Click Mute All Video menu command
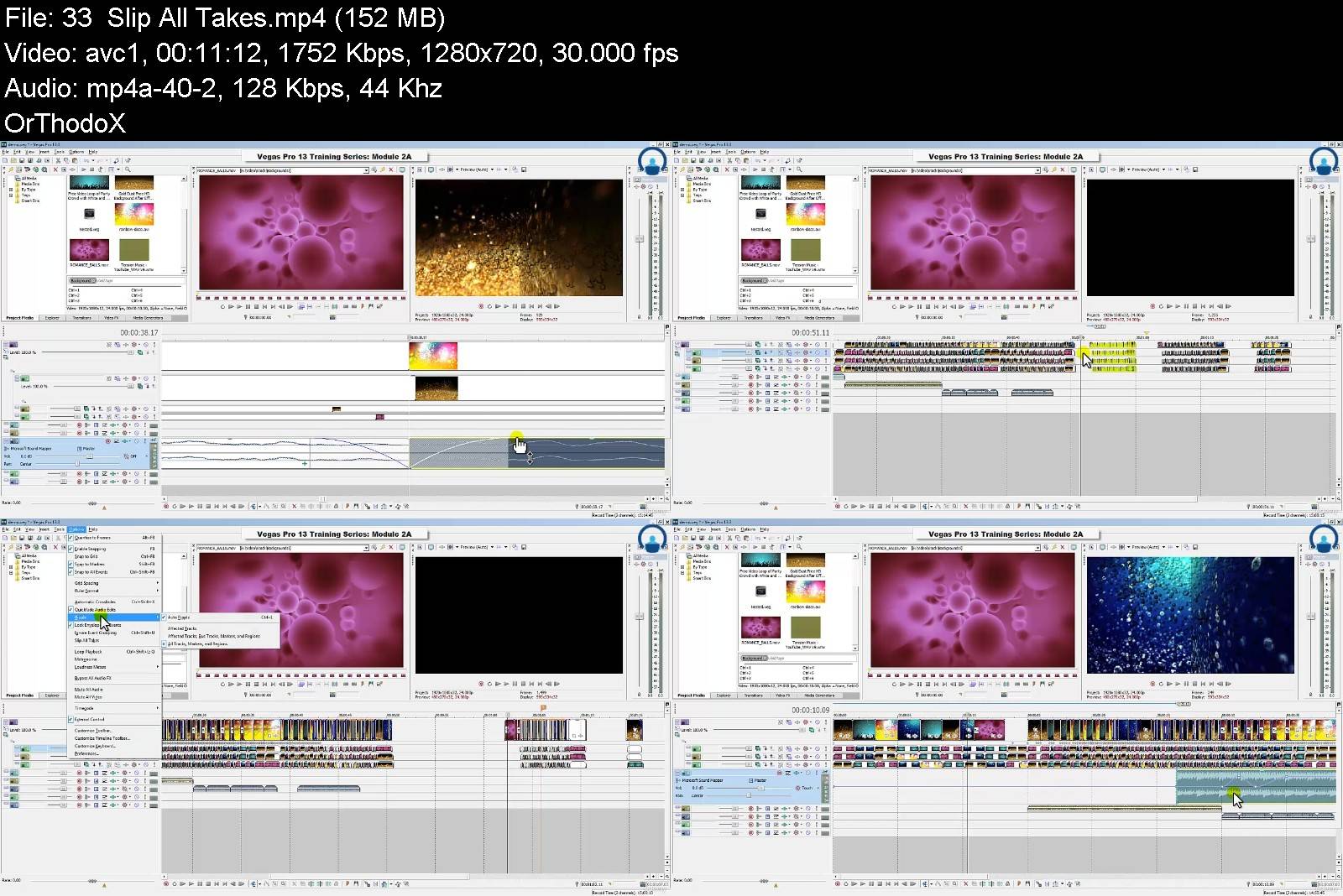The height and width of the screenshot is (896, 1343). pos(114,697)
